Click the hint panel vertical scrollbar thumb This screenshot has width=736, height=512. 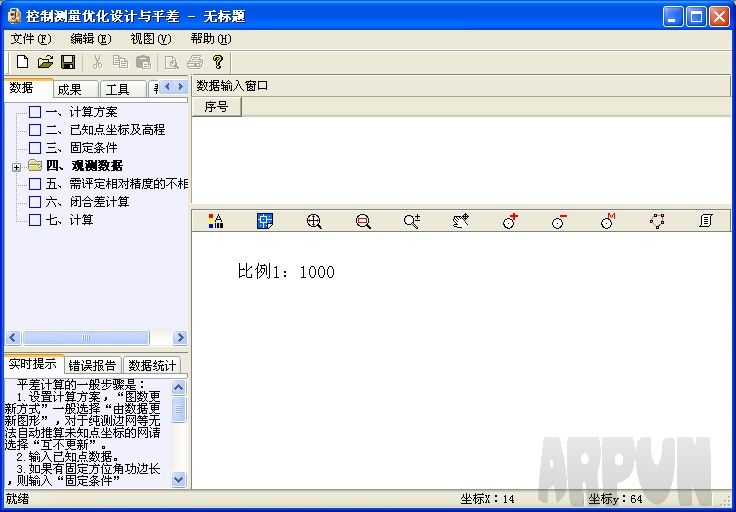pyautogui.click(x=179, y=409)
